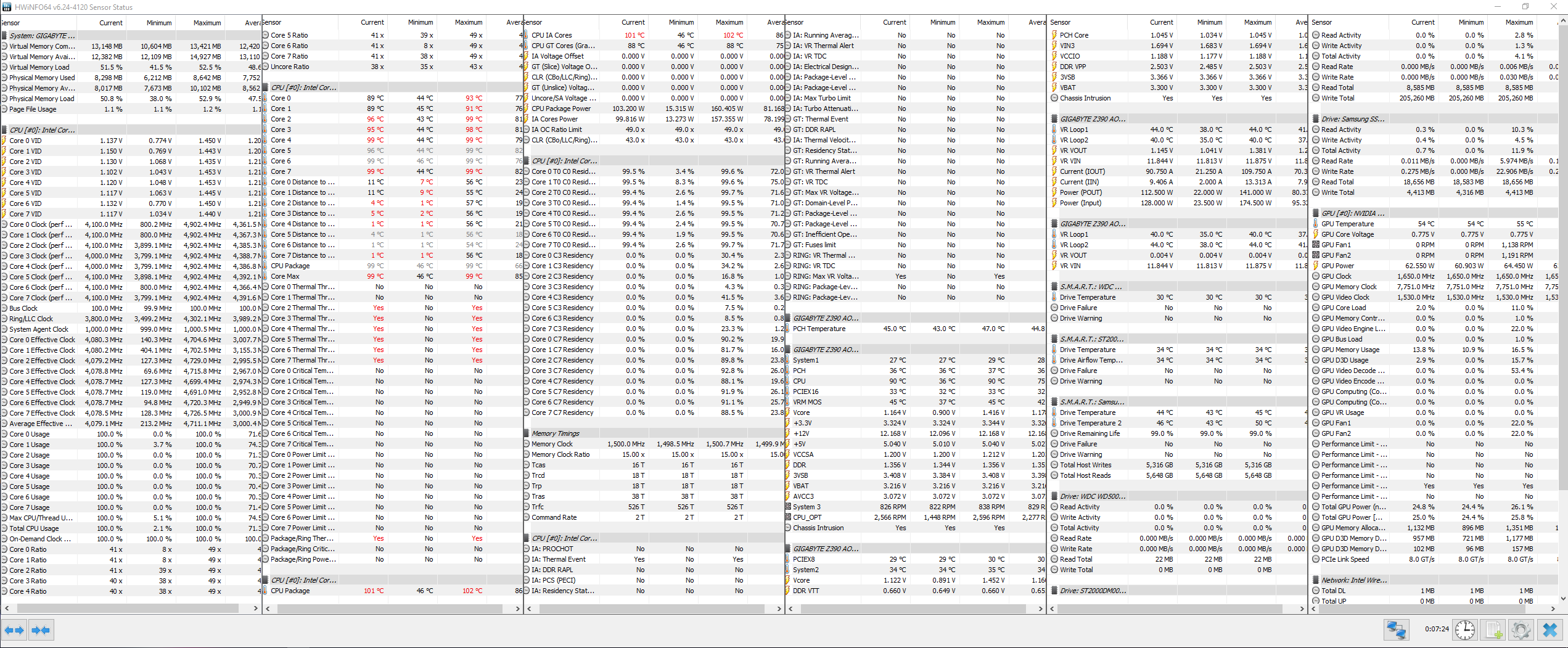Click the icon beside Power (POUT)
This screenshot has width=1568, height=648.
[x=1054, y=192]
